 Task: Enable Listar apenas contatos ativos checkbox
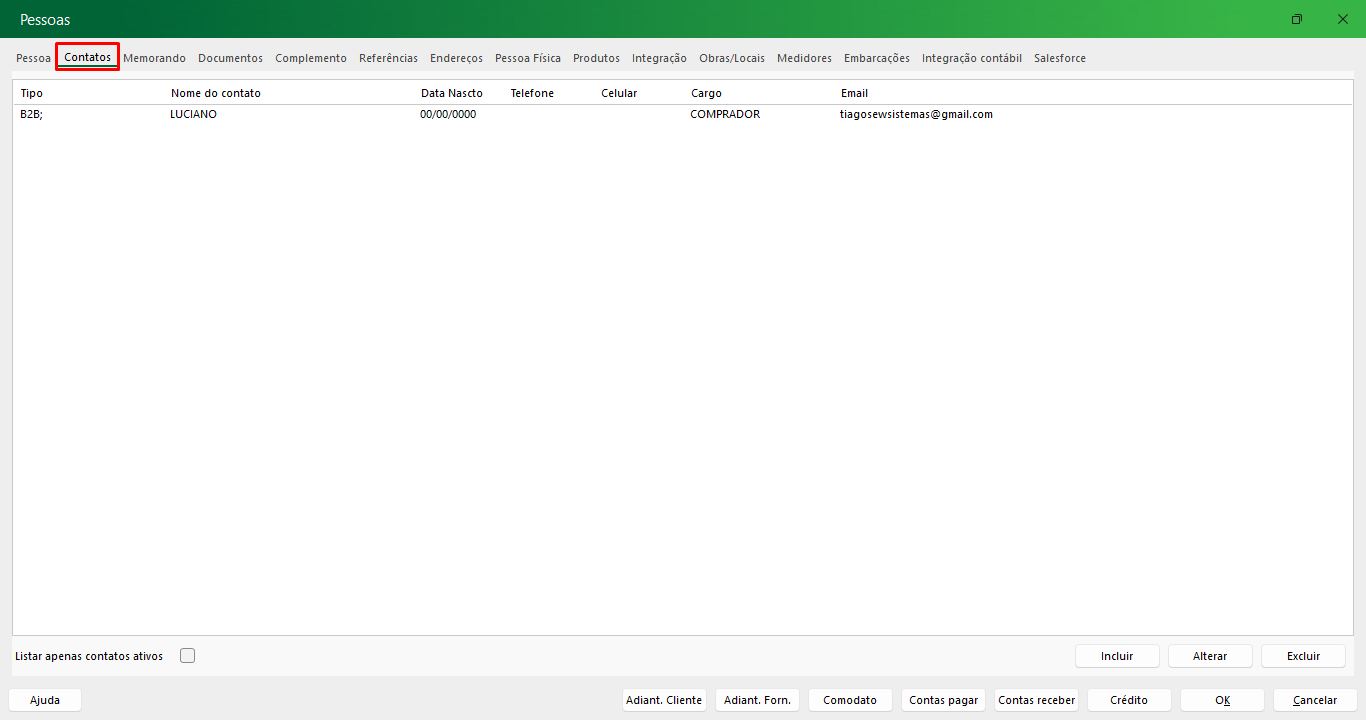click(x=187, y=656)
